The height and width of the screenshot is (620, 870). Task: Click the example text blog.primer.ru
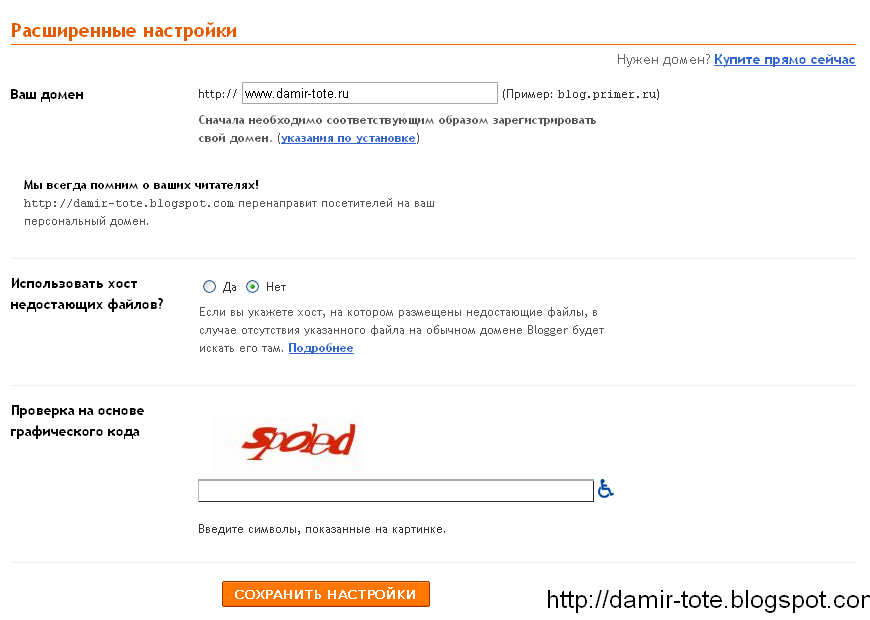pos(606,94)
